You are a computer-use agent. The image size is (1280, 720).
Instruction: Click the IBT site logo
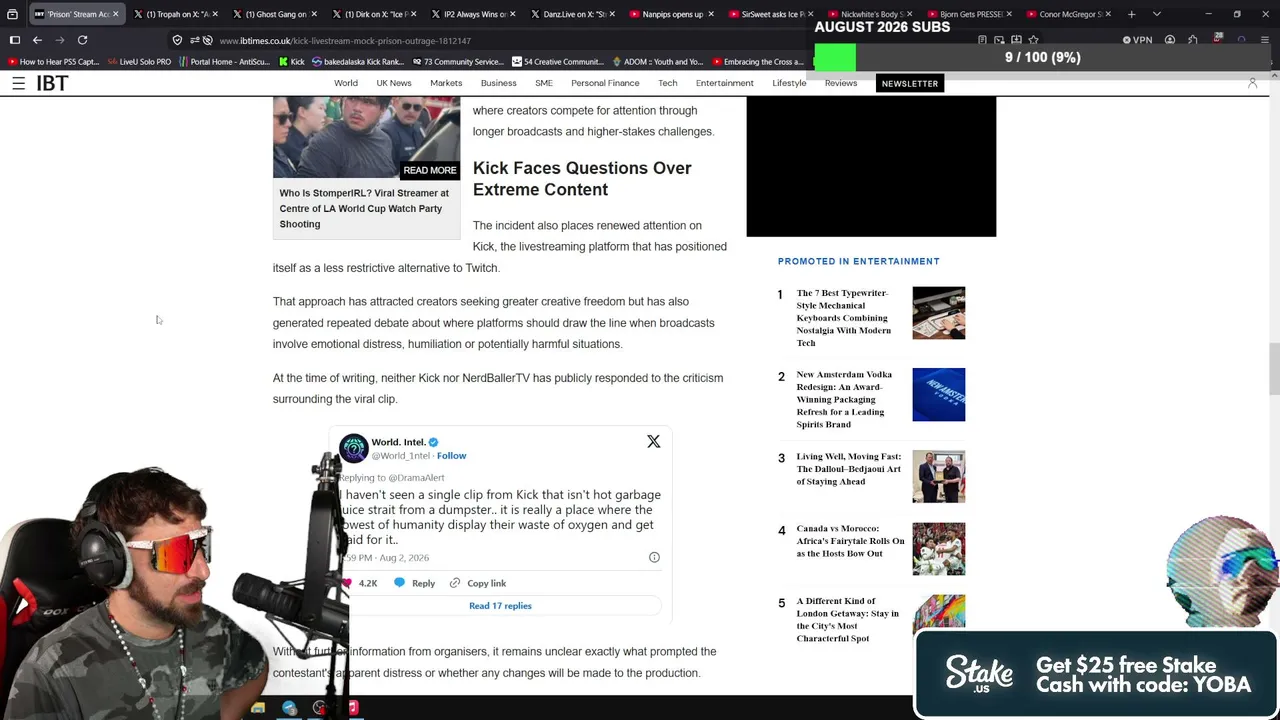[52, 84]
